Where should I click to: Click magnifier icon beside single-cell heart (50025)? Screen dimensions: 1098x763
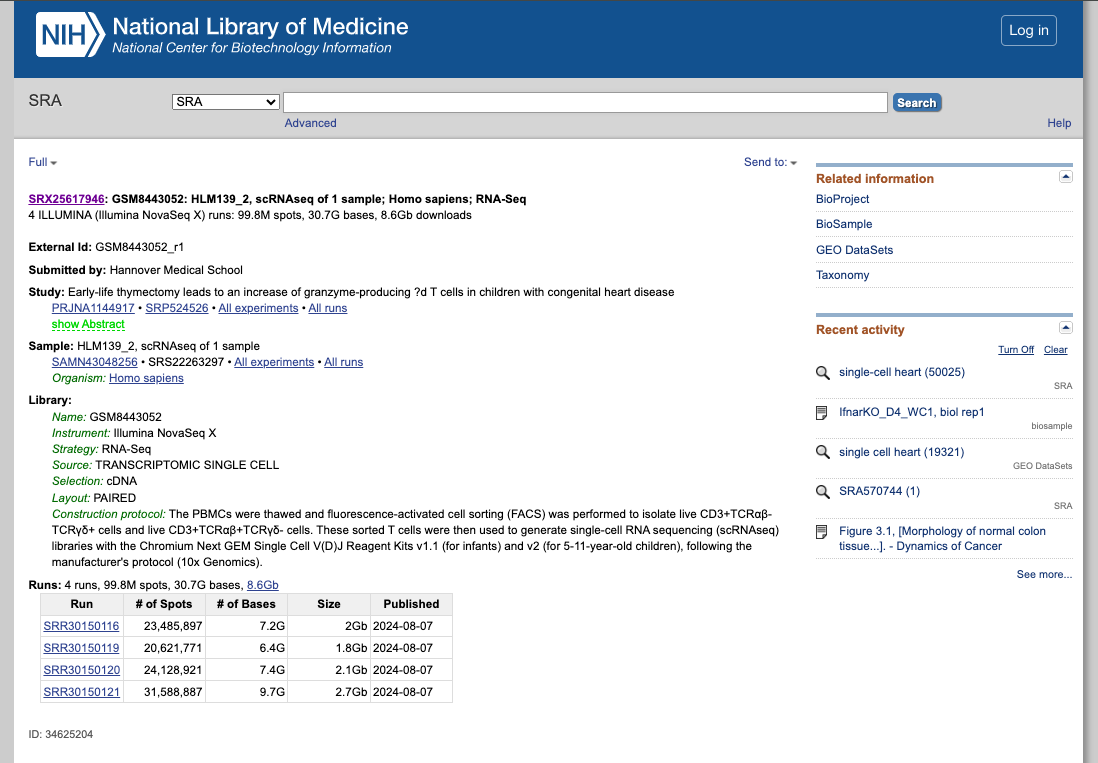click(823, 373)
